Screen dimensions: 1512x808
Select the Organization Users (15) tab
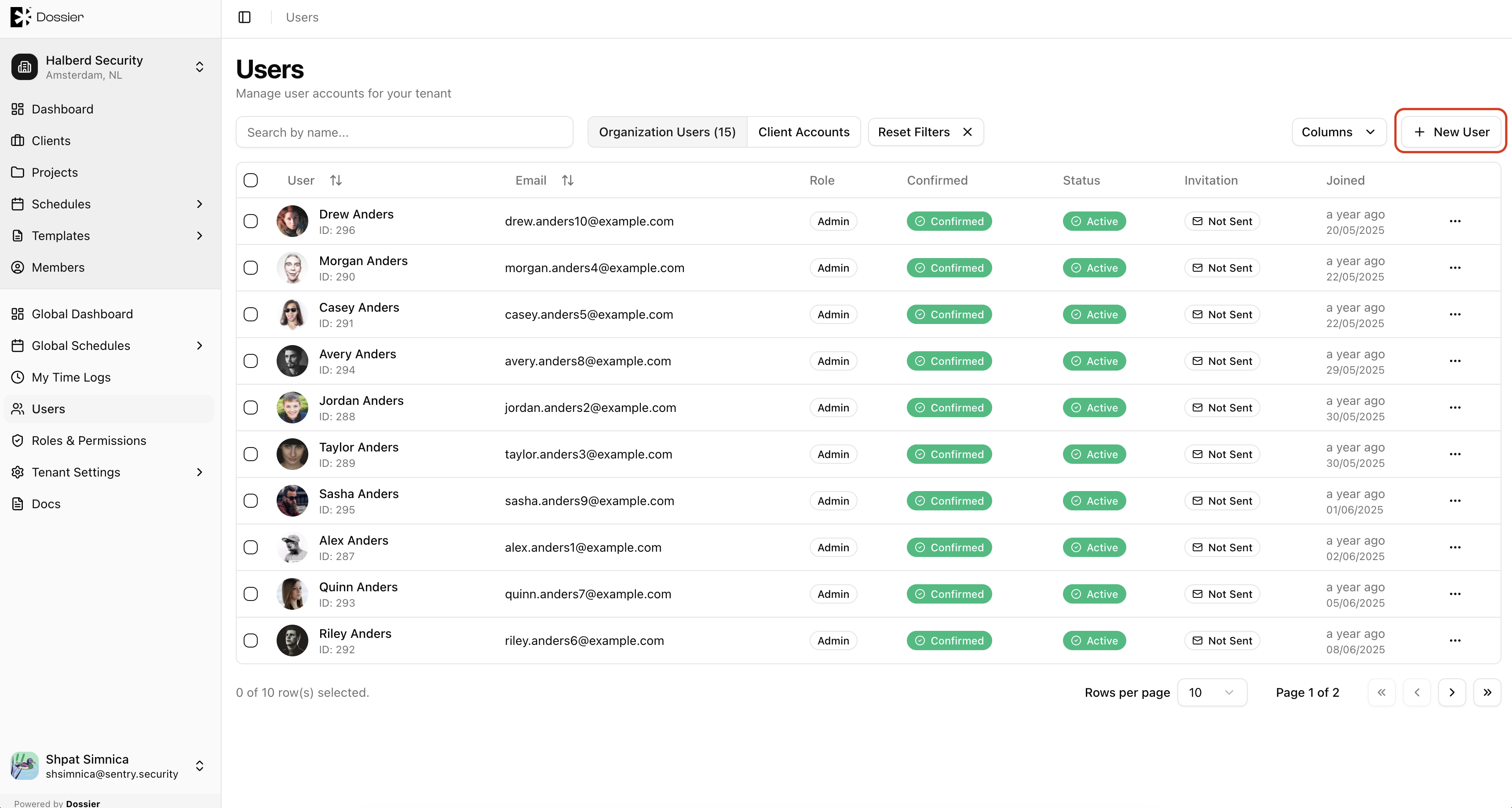667,132
